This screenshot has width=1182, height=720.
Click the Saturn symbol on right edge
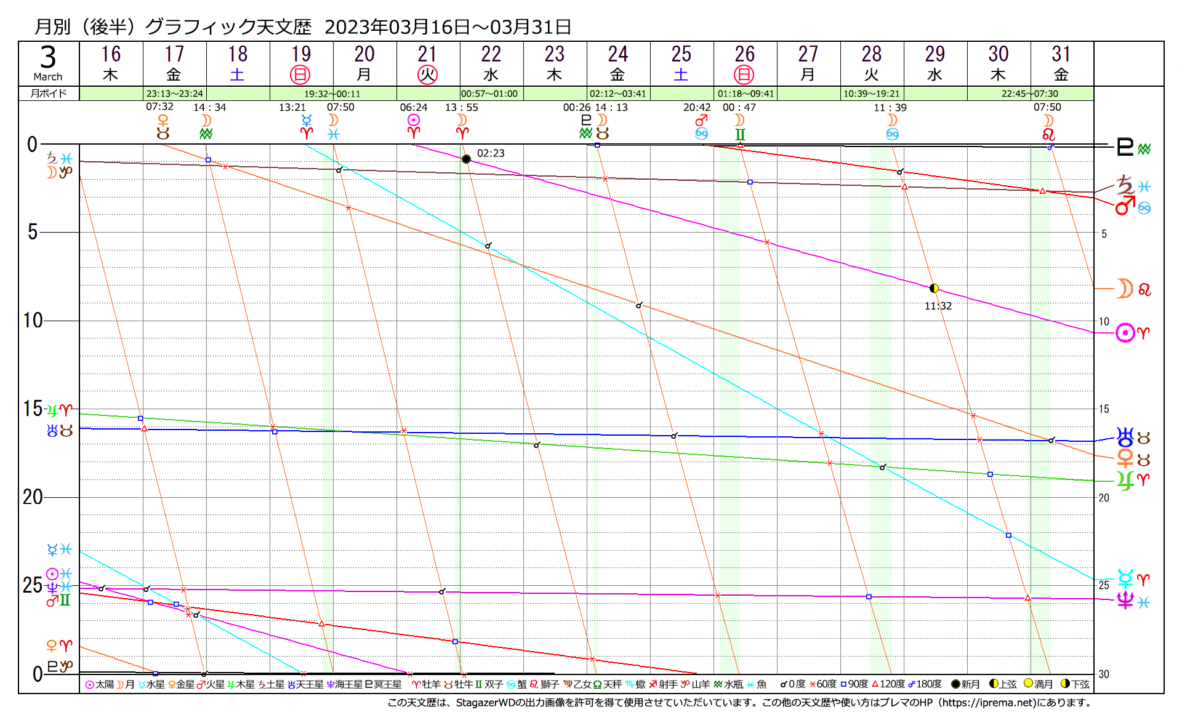(x=1125, y=185)
